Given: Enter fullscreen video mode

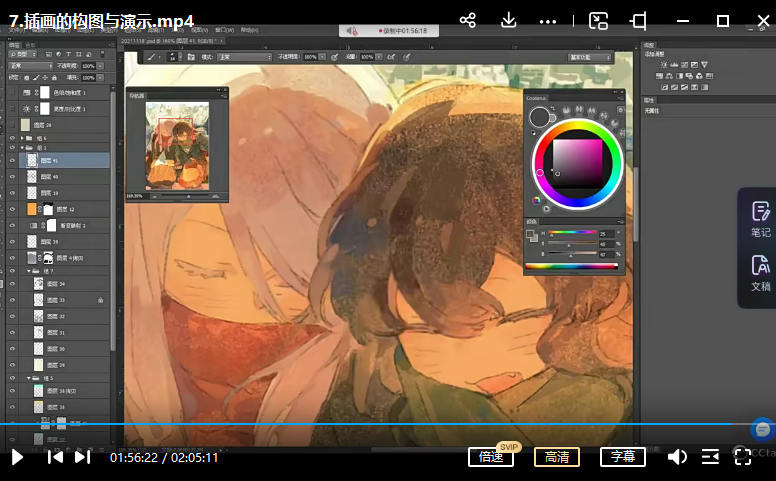Looking at the screenshot, I should [743, 457].
